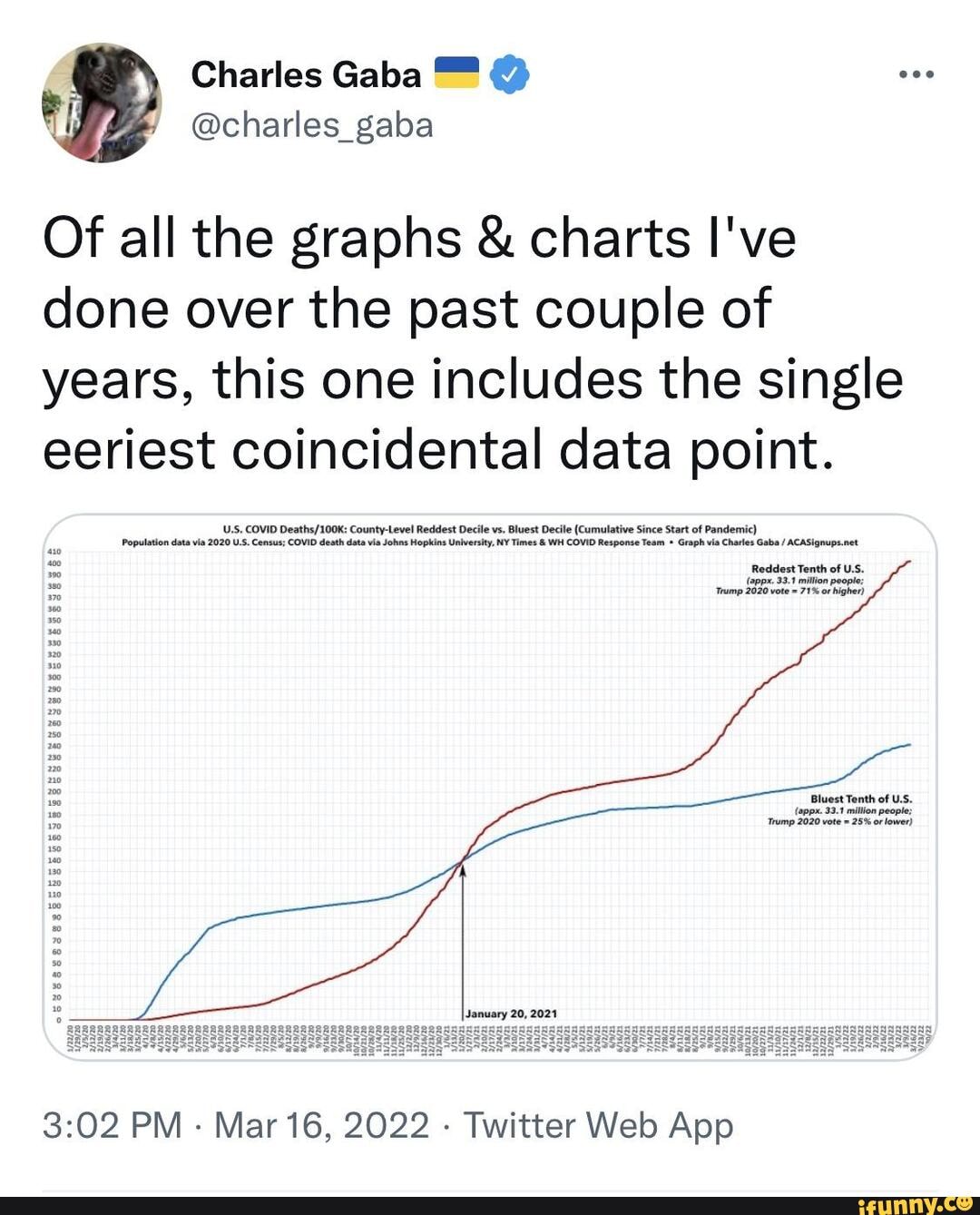Click the chart image to enlarge it

tap(490, 789)
